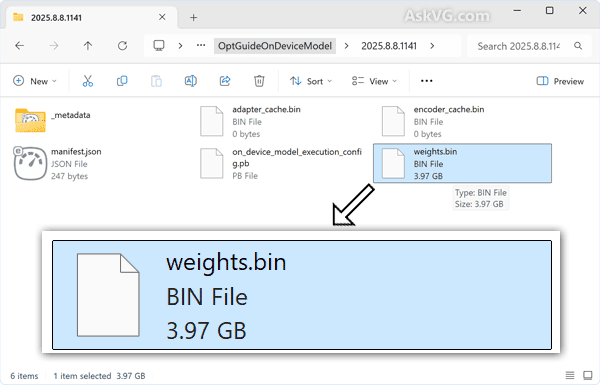
Task: Maximize the Explorer window
Action: coord(549,11)
